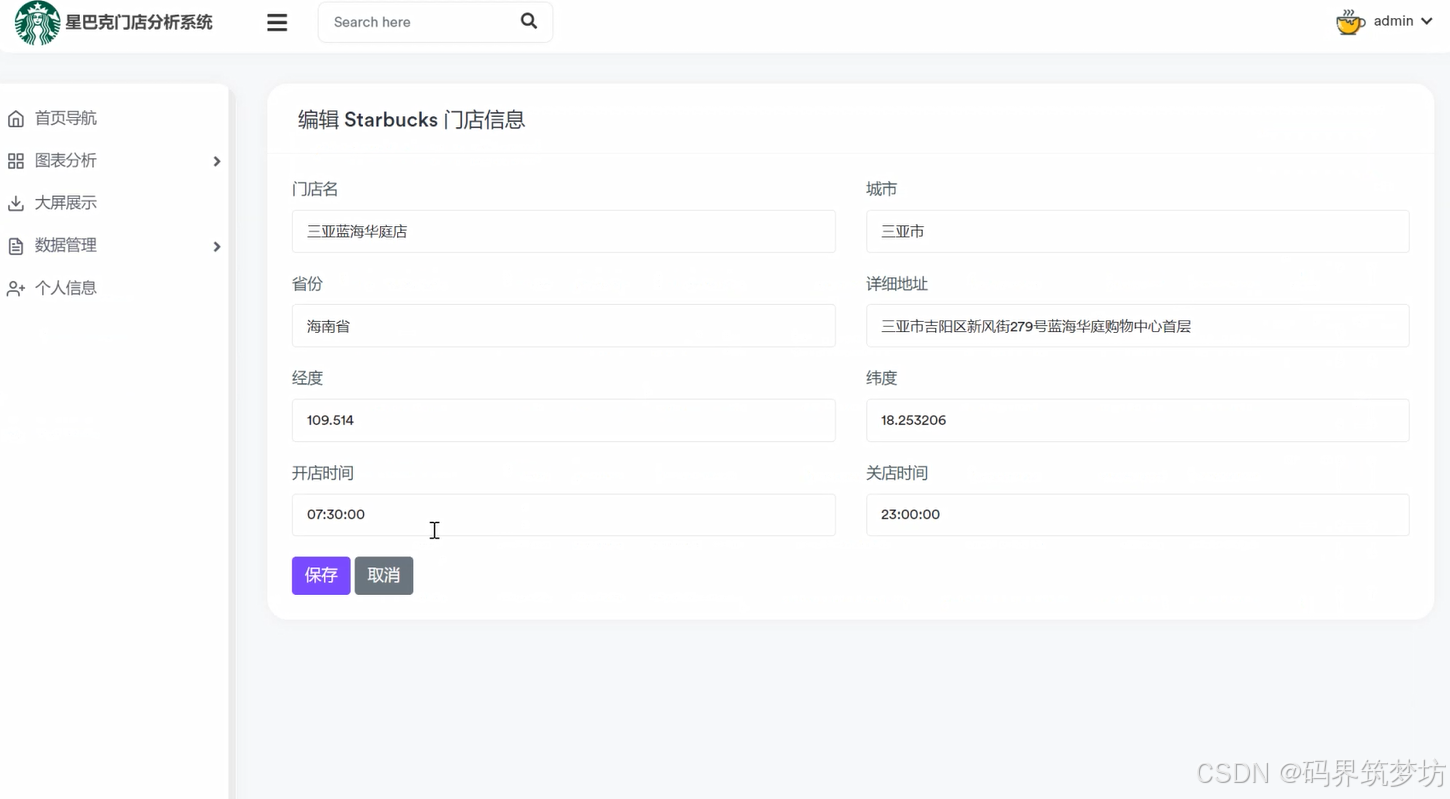Click the 经度 input with 109.514
Viewport: 1450px width, 799px height.
563,420
